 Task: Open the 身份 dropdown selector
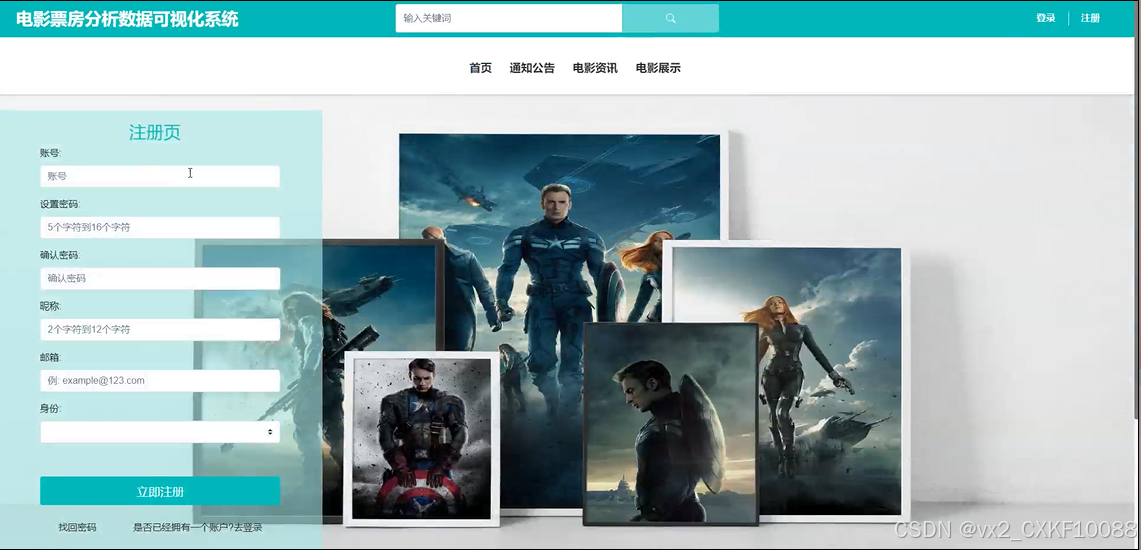point(160,432)
